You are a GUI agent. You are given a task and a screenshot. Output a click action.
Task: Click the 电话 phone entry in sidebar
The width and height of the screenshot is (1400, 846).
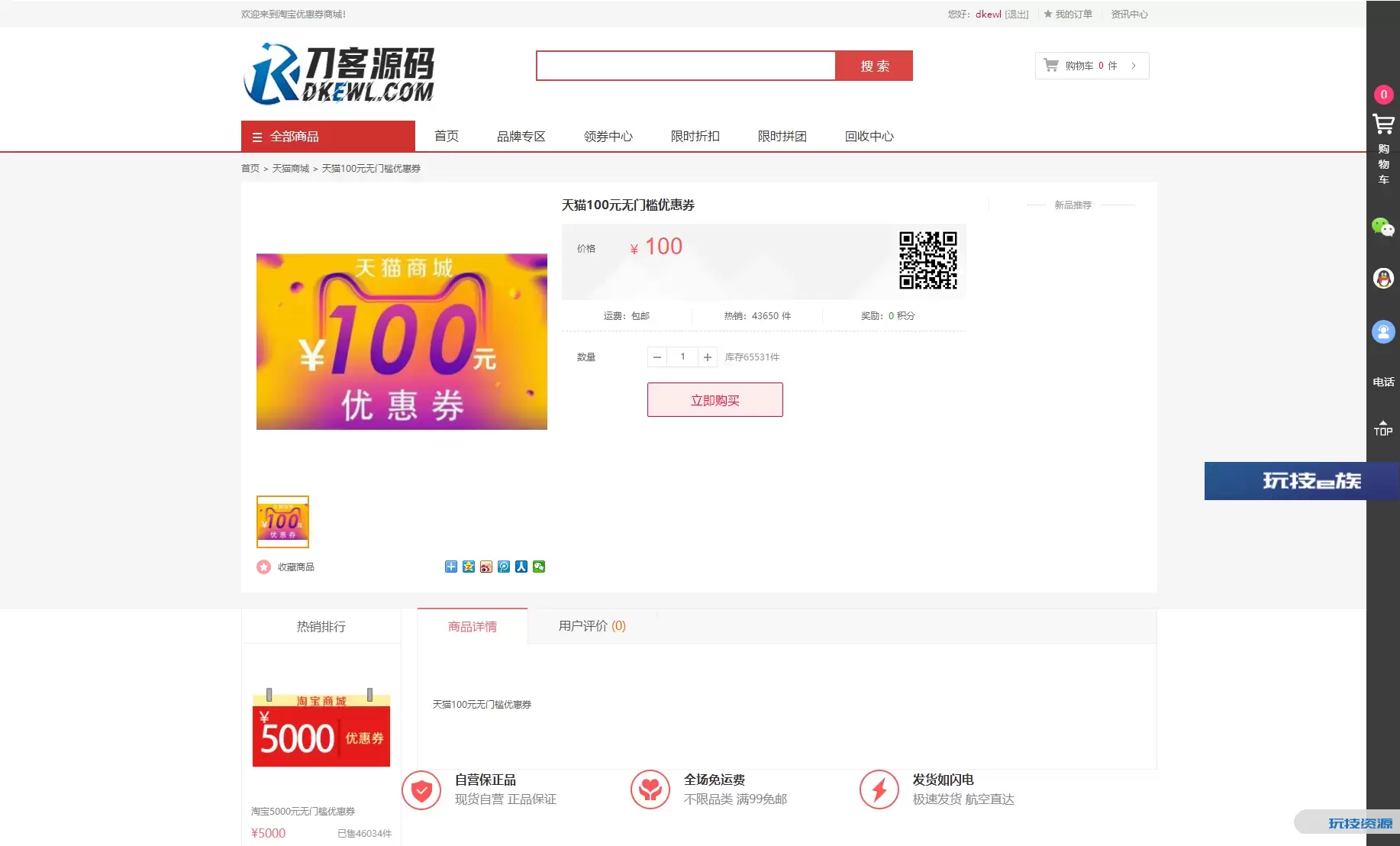pos(1383,382)
